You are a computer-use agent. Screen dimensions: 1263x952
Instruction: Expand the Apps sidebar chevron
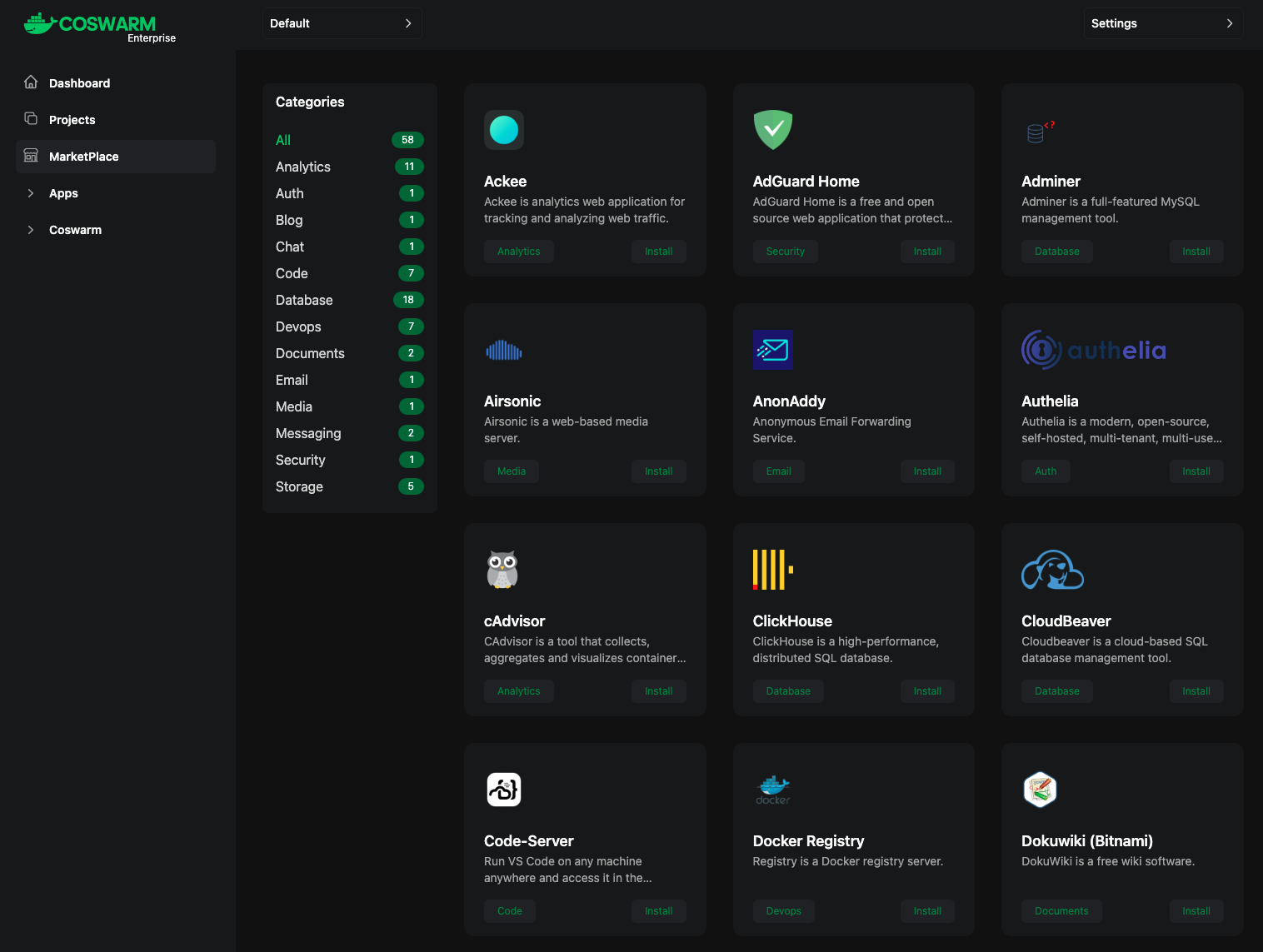coord(31,193)
